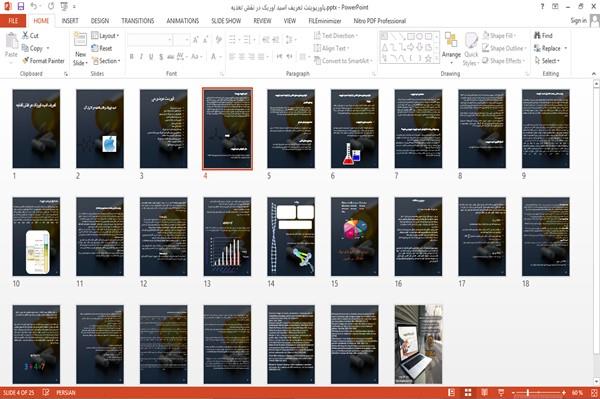
Task: Open the FILEminimizer tab
Action: pos(325,21)
